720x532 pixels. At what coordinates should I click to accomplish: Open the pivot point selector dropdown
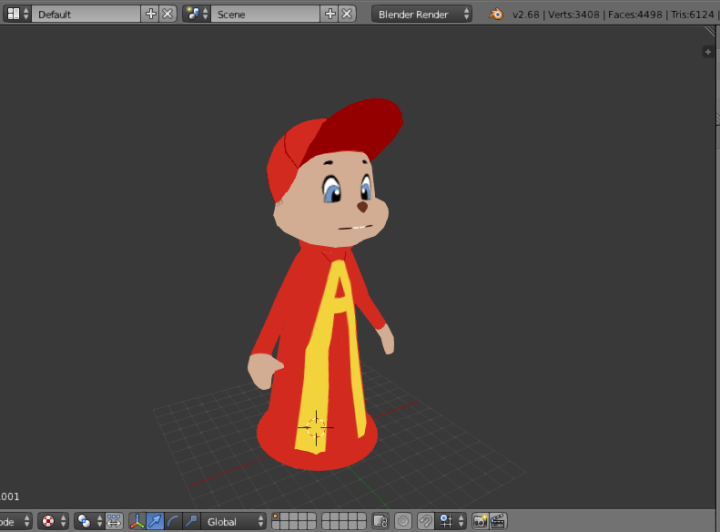(89, 521)
